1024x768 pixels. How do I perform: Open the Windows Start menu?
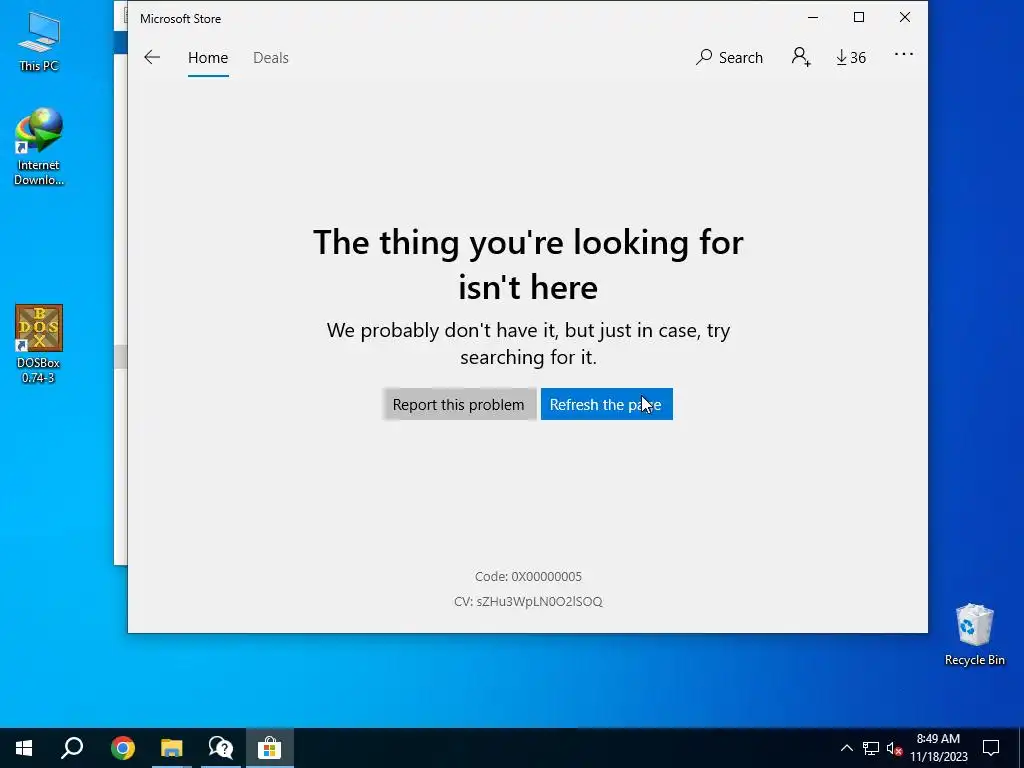[24, 748]
